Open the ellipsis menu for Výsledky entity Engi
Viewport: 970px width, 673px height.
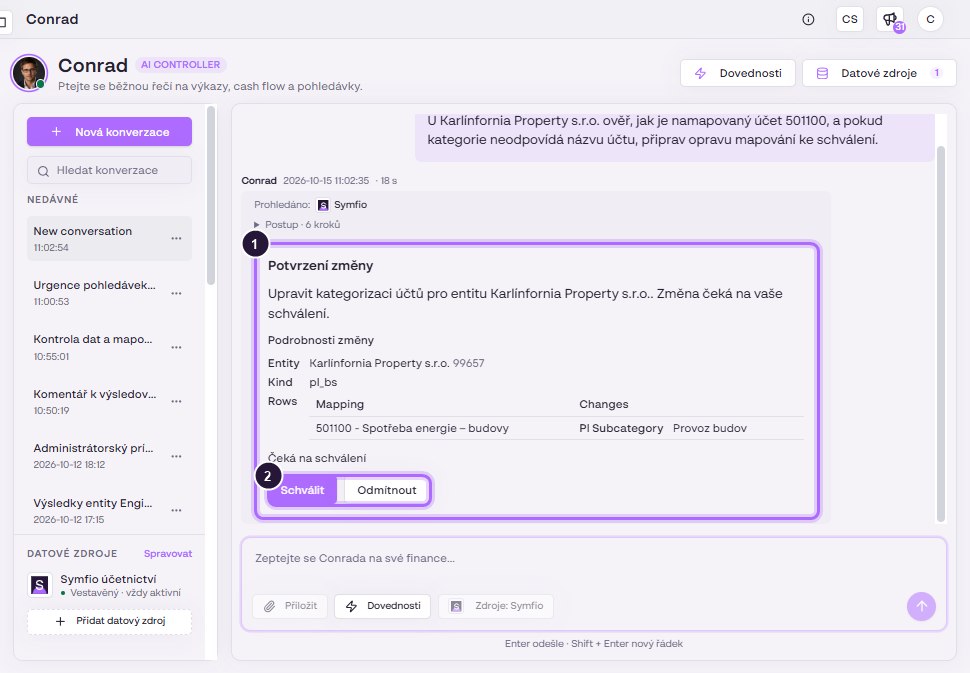coord(176,510)
